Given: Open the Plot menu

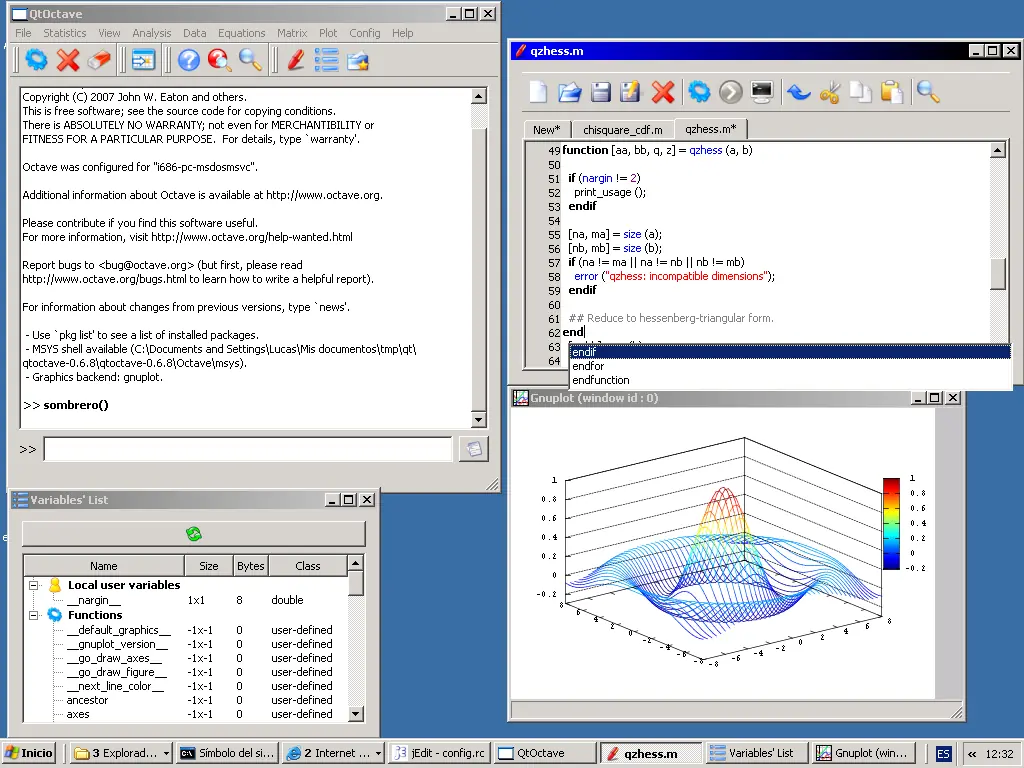Looking at the screenshot, I should click(x=328, y=33).
